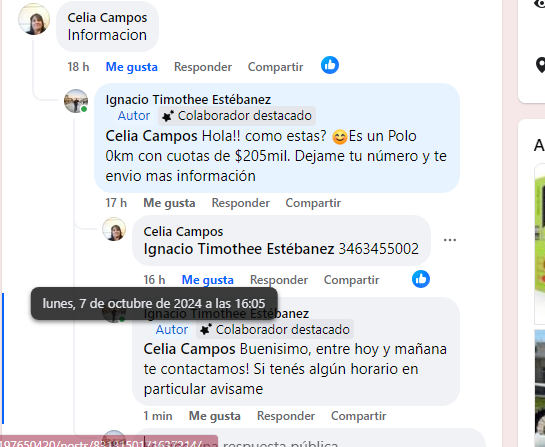
Task: Click the Colaborador destacado badge on the Polo reply
Action: coord(237,116)
